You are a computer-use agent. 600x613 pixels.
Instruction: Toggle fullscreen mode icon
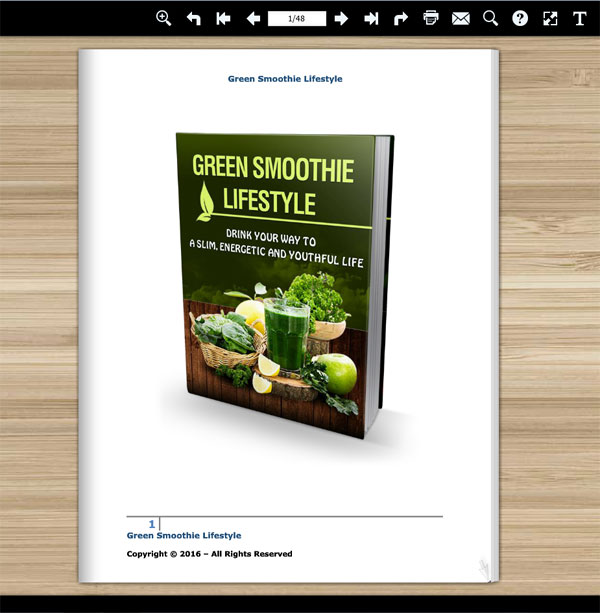tap(550, 18)
